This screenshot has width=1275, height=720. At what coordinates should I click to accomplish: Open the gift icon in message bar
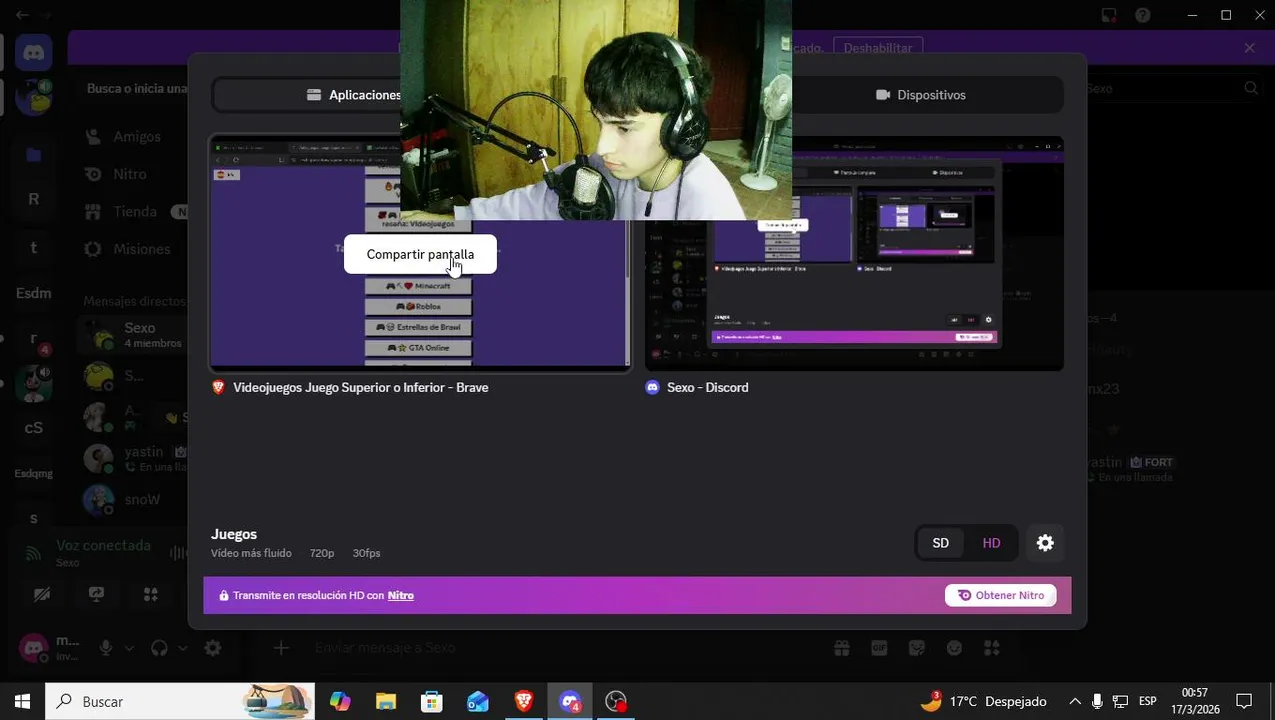pyautogui.click(x=842, y=648)
